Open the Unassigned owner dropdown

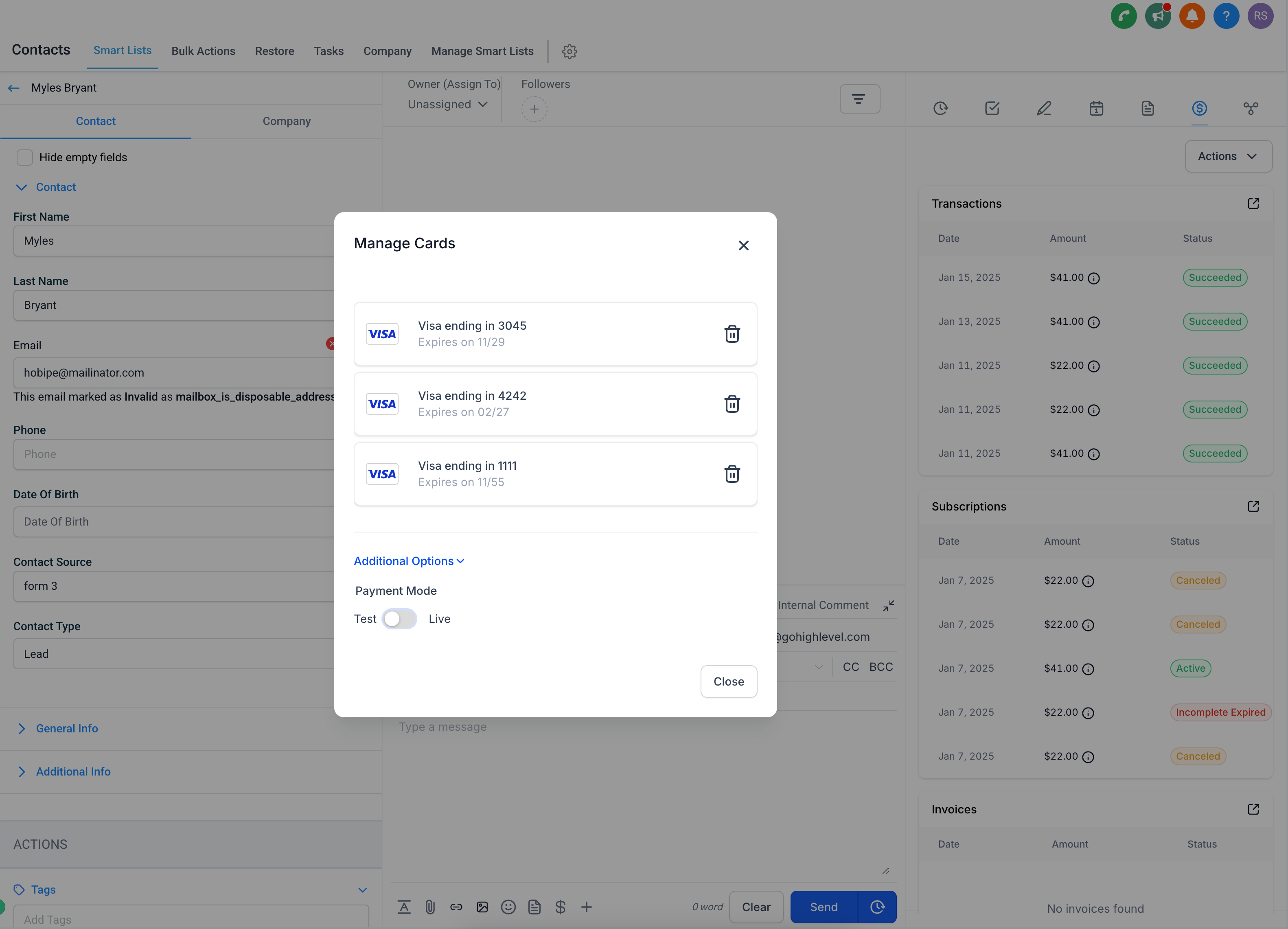point(447,105)
